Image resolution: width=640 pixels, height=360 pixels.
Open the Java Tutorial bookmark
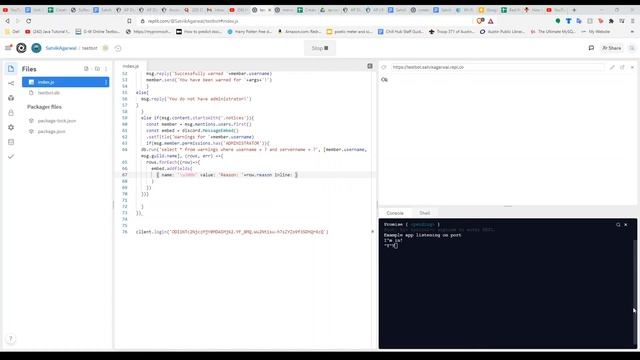[47, 31]
